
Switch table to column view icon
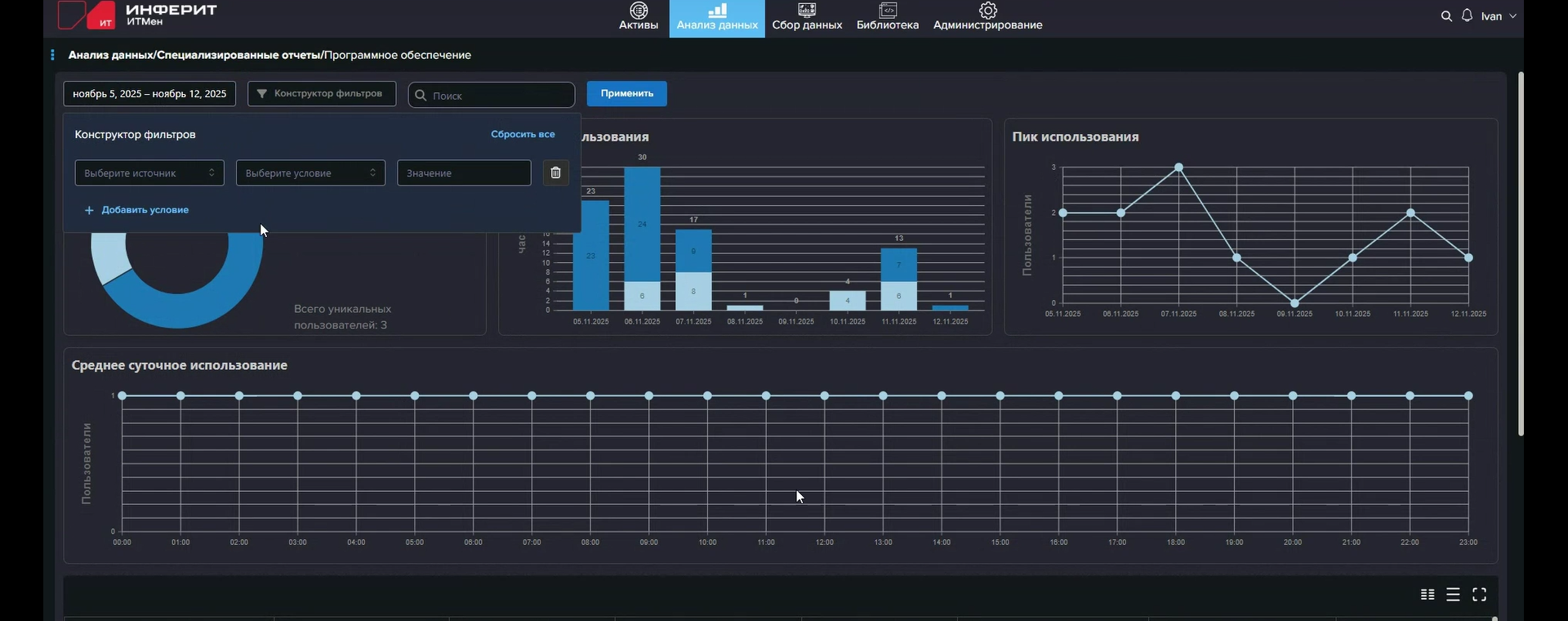[x=1428, y=595]
